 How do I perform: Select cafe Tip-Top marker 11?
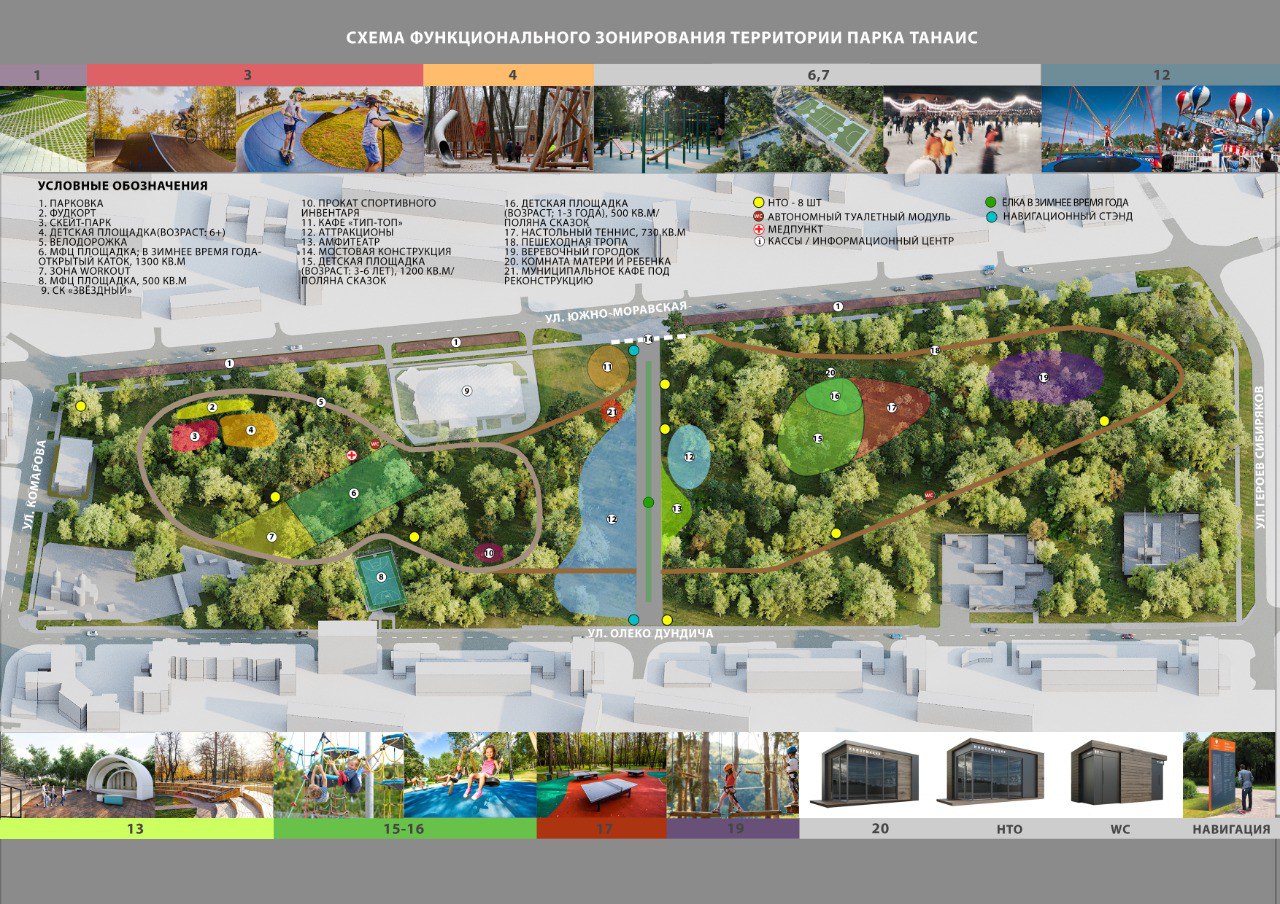point(607,367)
